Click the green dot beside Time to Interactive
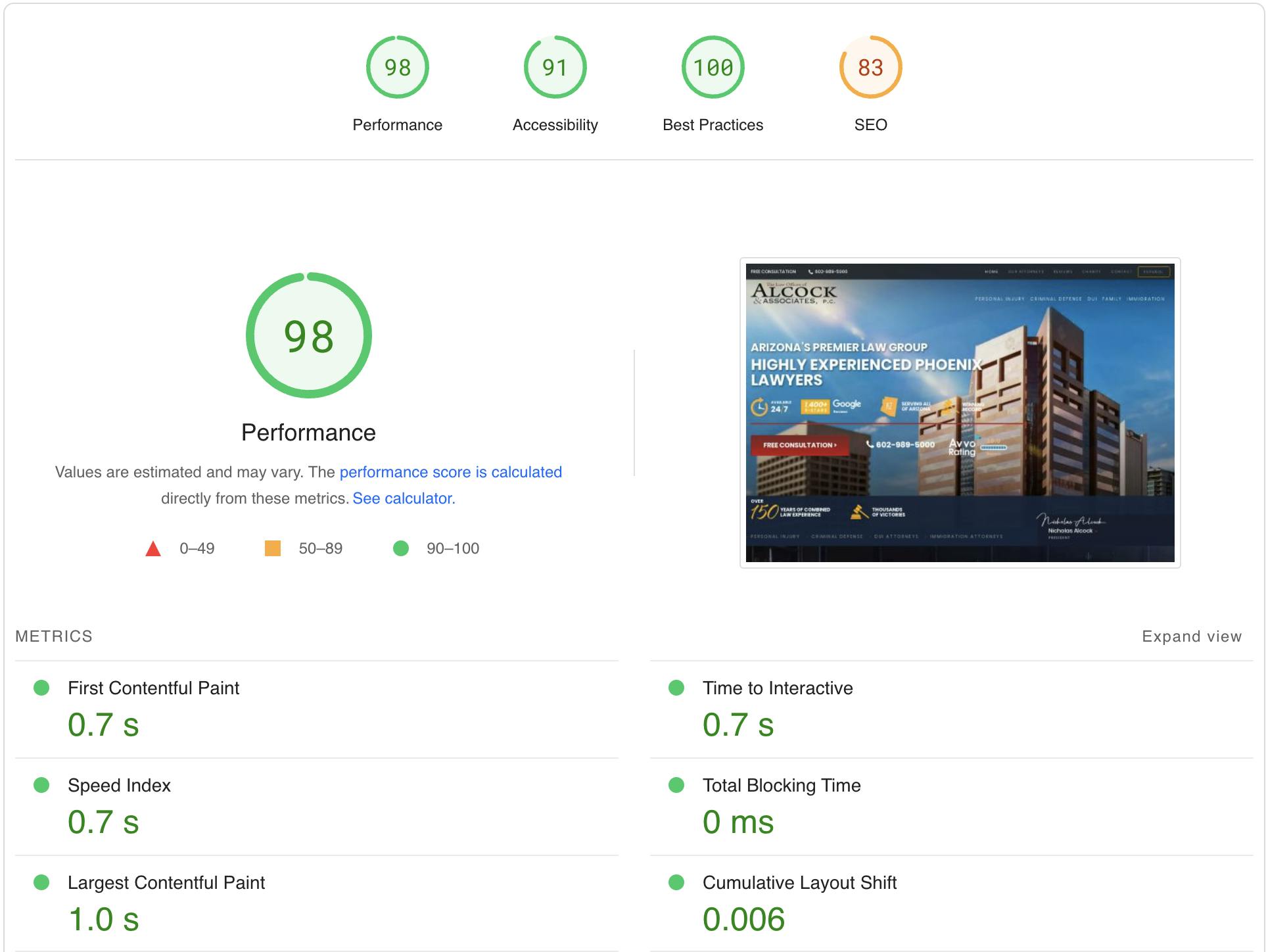This screenshot has width=1266, height=952. [676, 688]
